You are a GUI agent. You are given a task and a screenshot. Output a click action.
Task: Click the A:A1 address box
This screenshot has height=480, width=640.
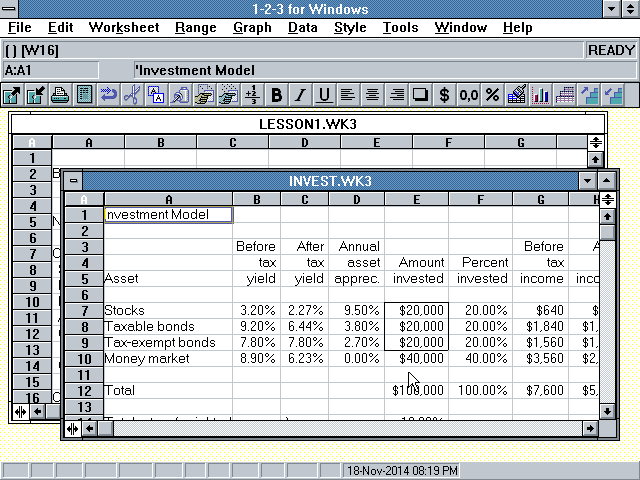point(50,70)
